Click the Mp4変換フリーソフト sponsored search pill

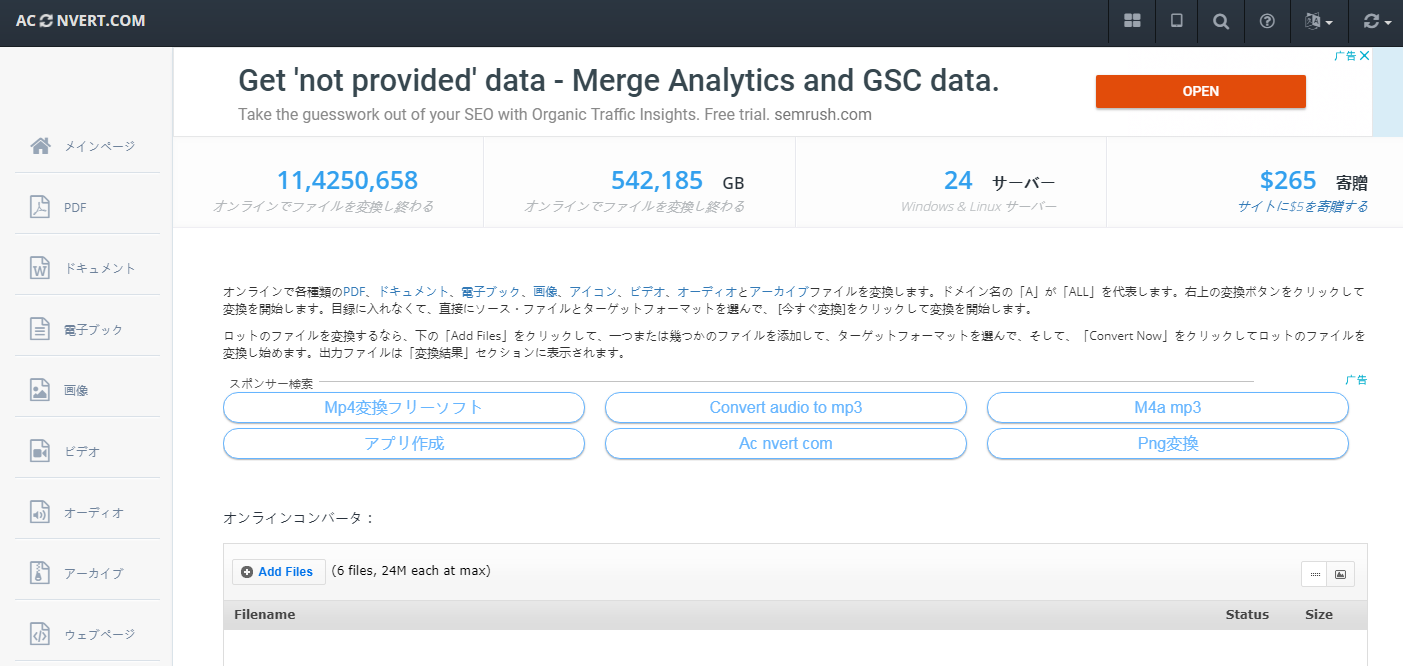[x=403, y=408]
